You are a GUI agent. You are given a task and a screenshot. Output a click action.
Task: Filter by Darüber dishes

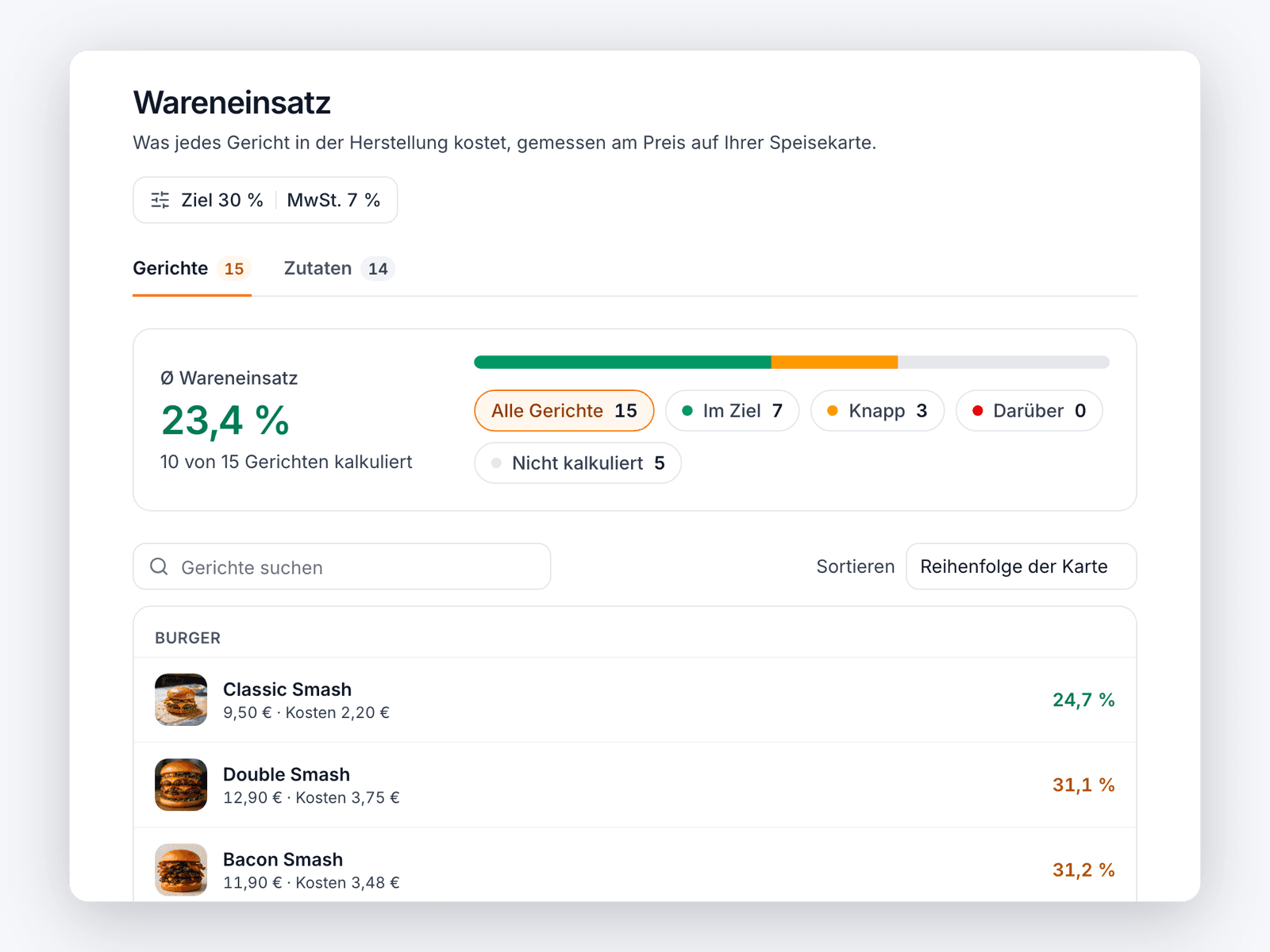1029,411
